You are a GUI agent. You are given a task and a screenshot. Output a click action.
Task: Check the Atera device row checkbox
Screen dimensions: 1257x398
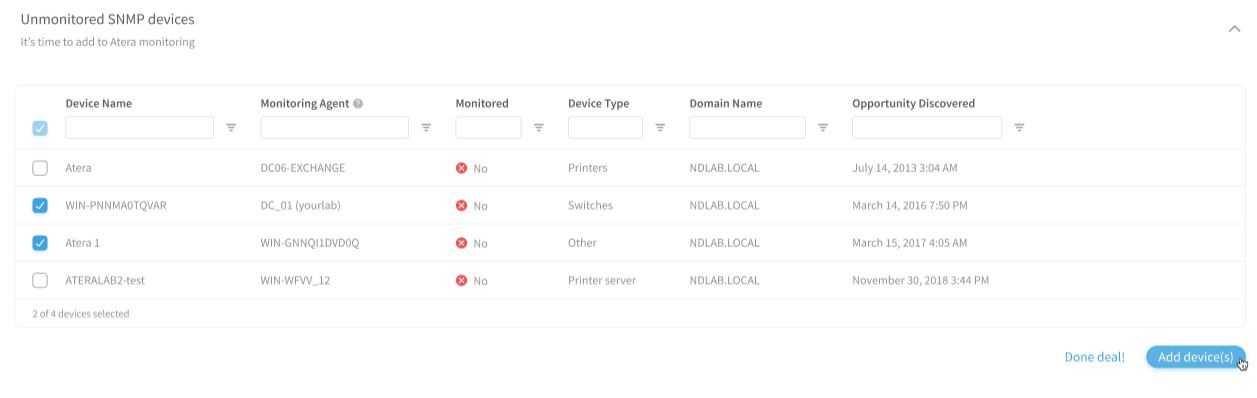[40, 168]
